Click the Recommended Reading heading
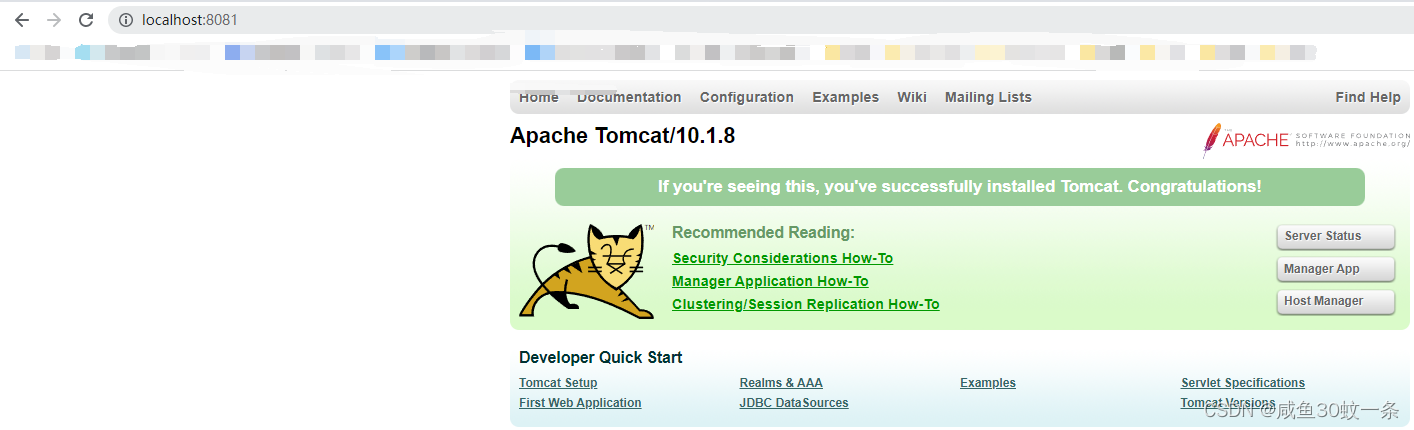The width and height of the screenshot is (1414, 430). (763, 233)
